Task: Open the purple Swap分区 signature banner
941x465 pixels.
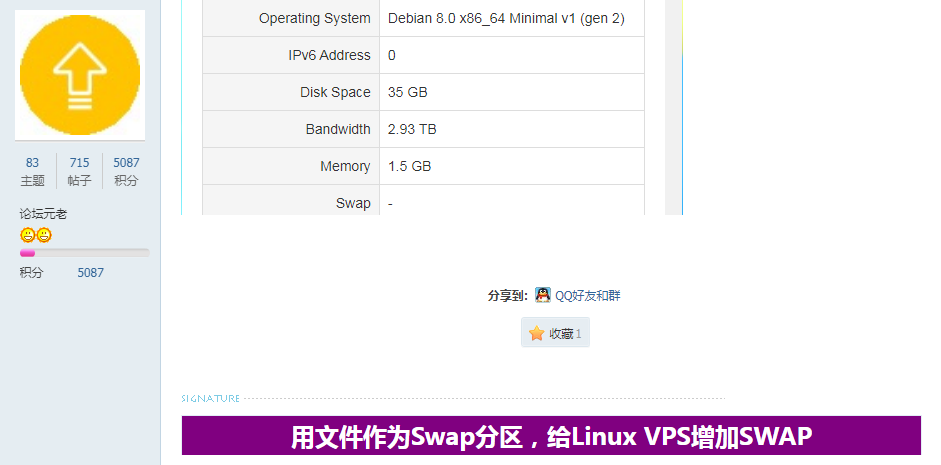Action: coord(551,436)
